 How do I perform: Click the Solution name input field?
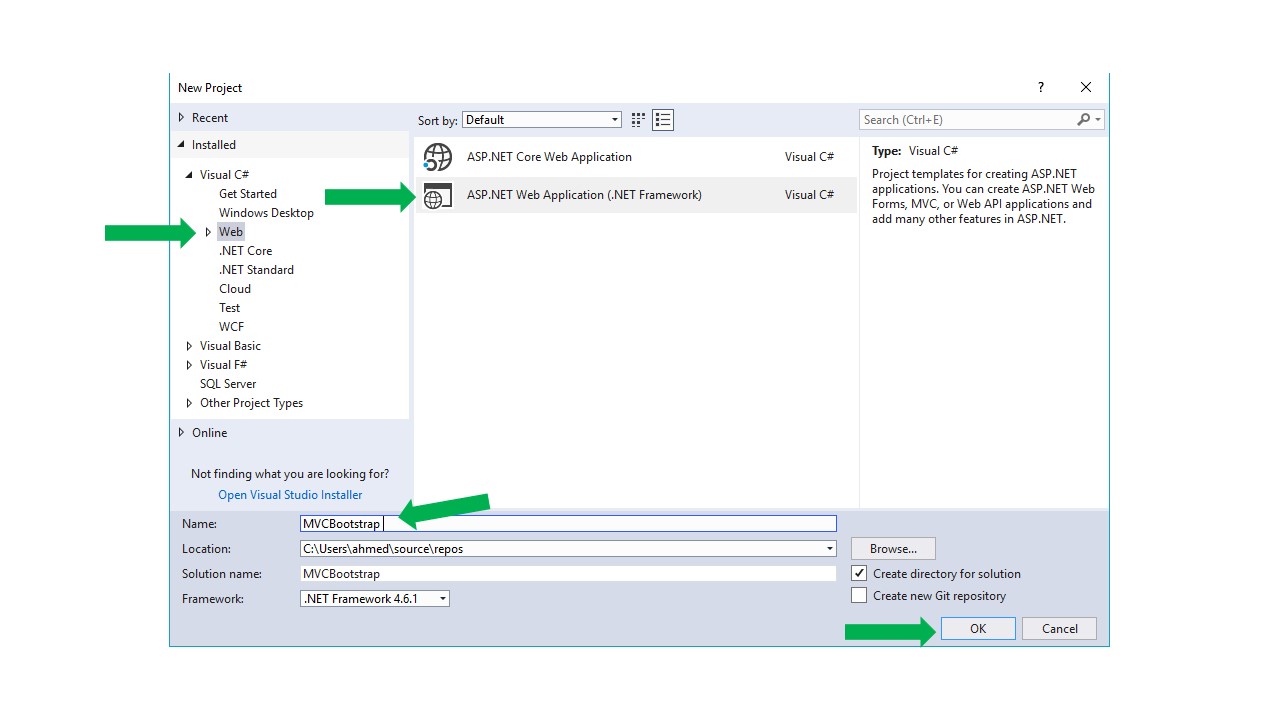click(x=568, y=574)
